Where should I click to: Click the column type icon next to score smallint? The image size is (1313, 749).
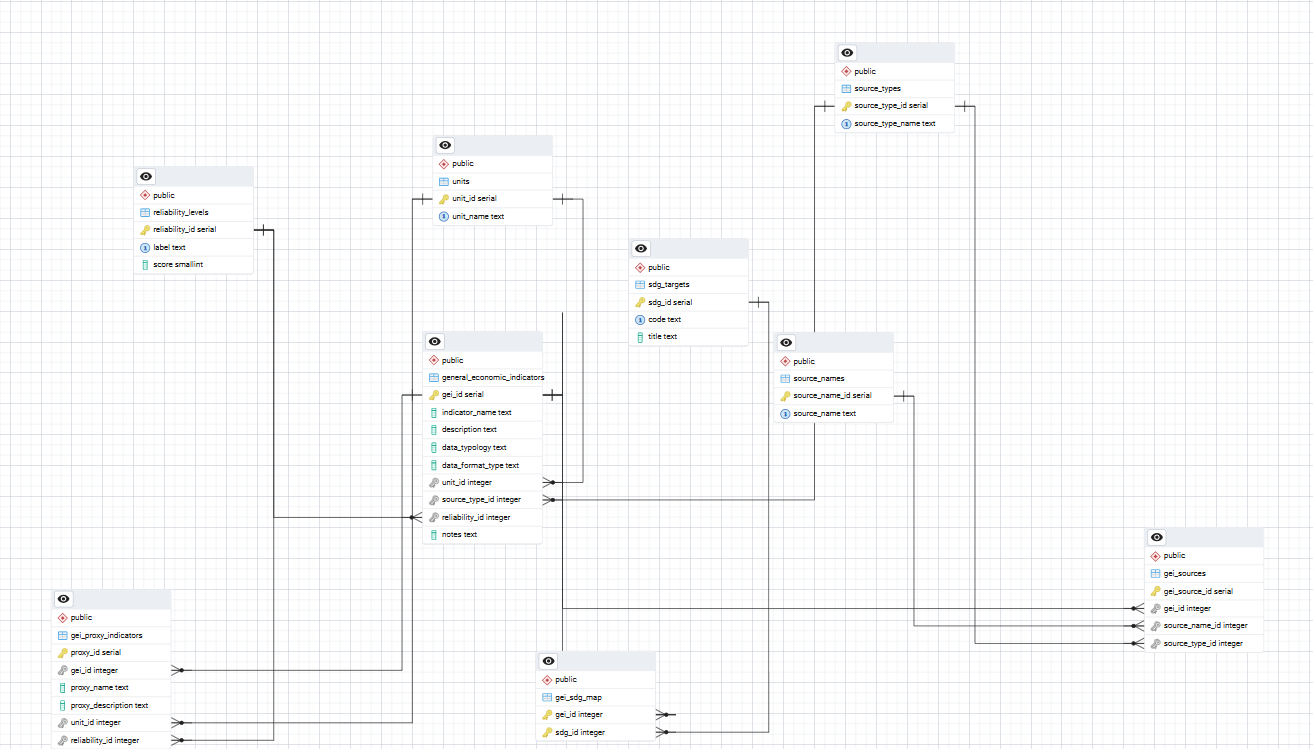[x=145, y=264]
